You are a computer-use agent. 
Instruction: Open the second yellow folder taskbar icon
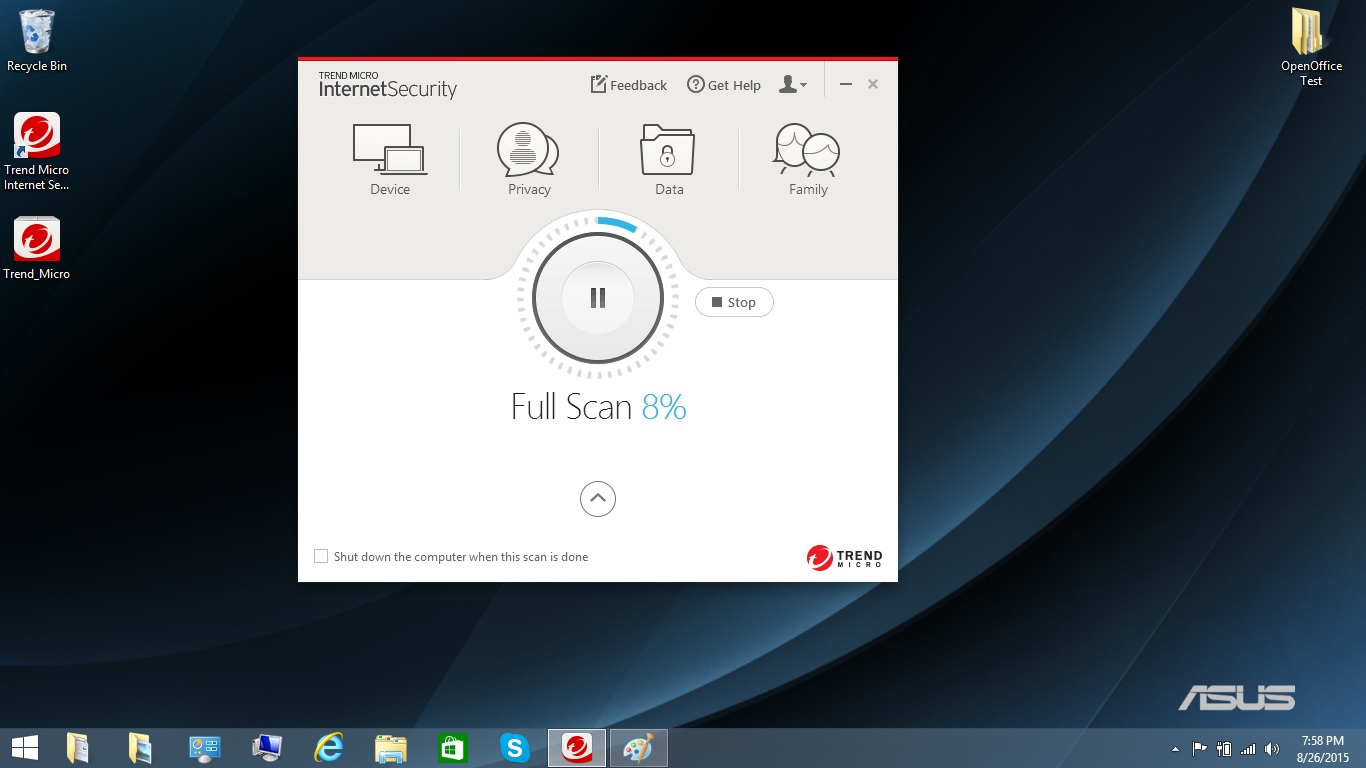[140, 747]
